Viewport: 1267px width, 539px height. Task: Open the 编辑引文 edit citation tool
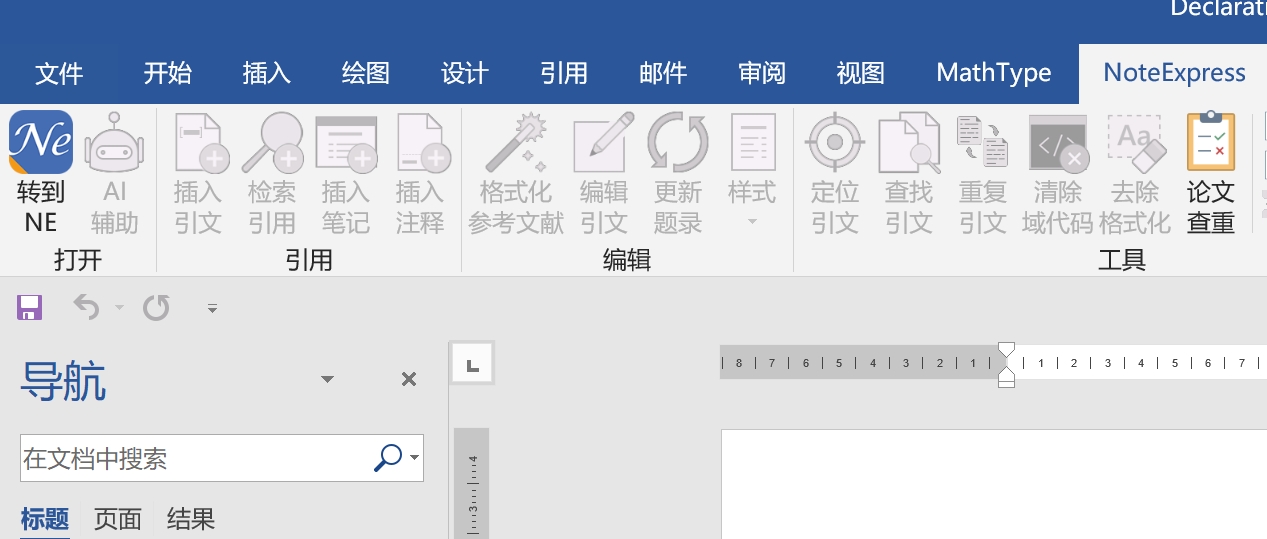(604, 172)
